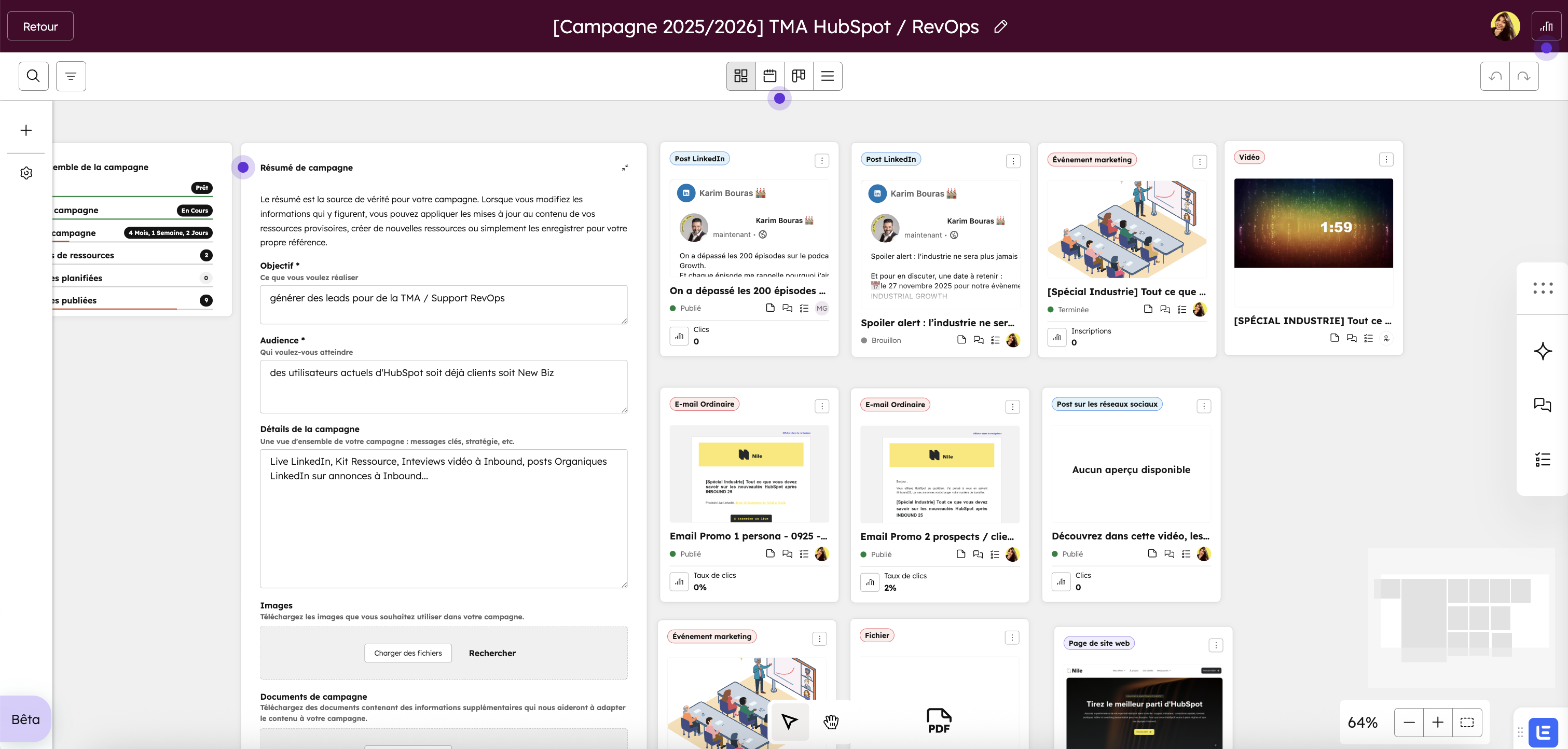Open the search tool
This screenshot has width=1568, height=749.
tap(34, 76)
